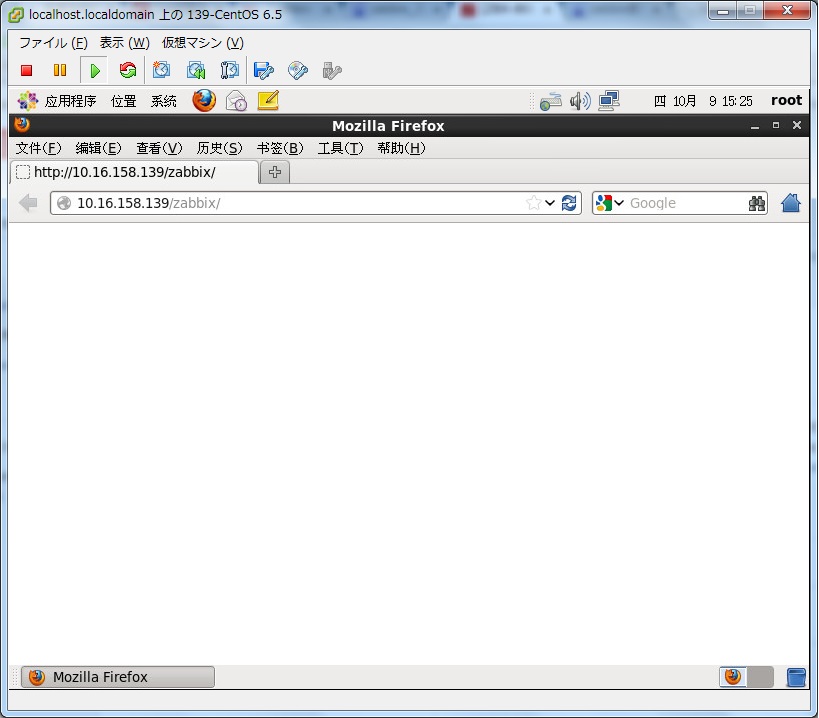819x718 pixels.
Task: Take a VM snapshot icon
Action: tap(161, 70)
